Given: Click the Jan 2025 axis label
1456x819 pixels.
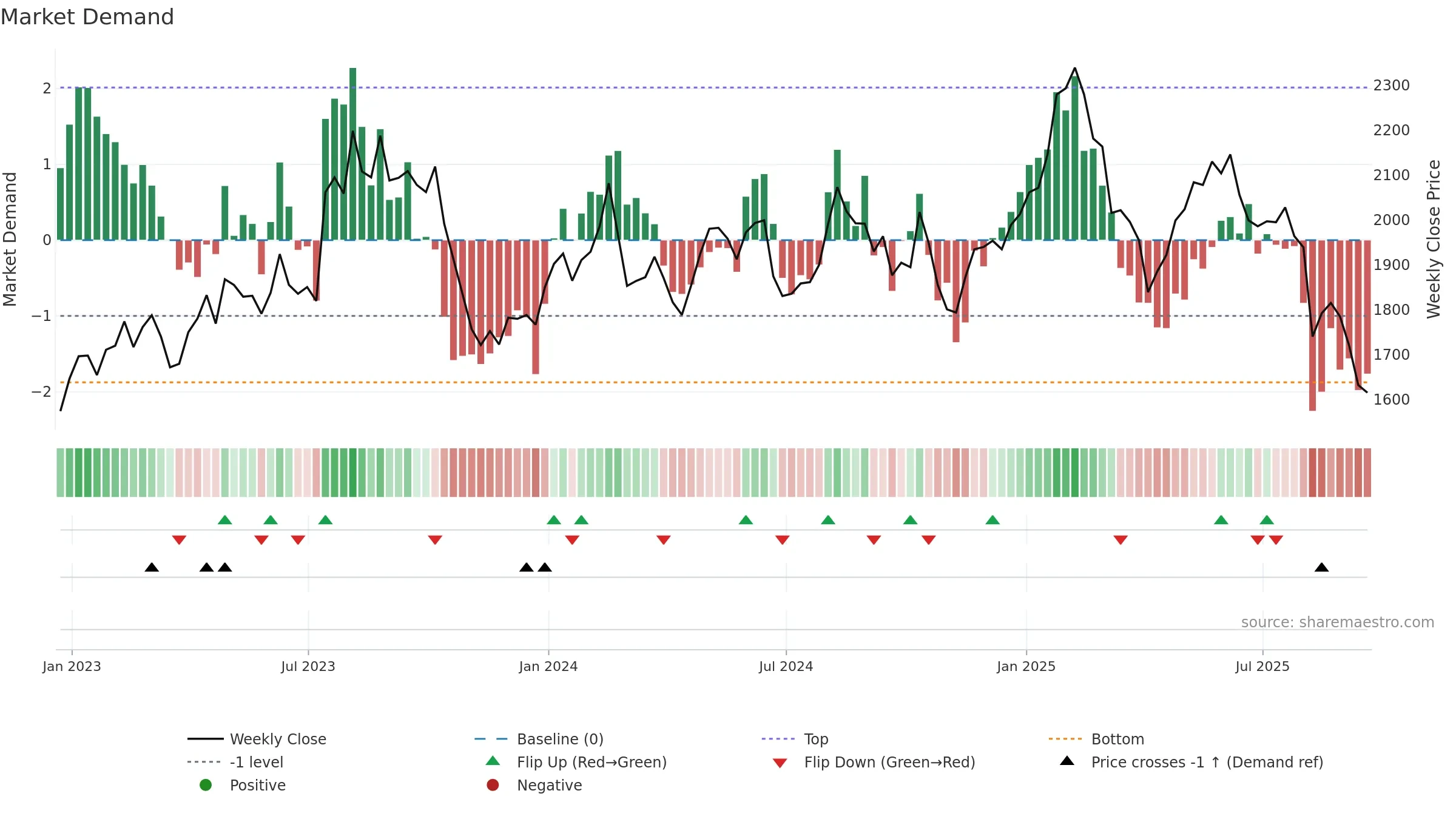Looking at the screenshot, I should (1026, 666).
